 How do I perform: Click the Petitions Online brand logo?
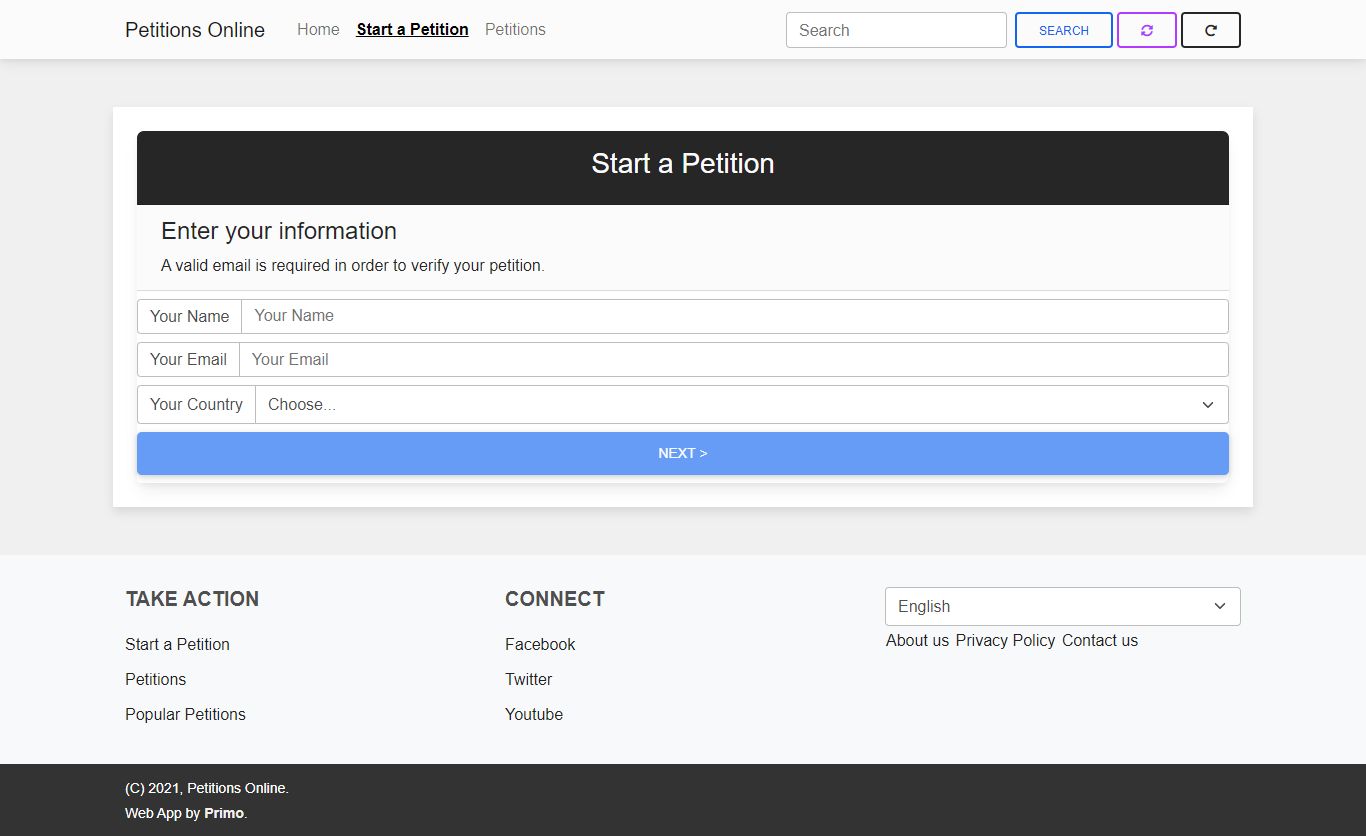coord(195,30)
